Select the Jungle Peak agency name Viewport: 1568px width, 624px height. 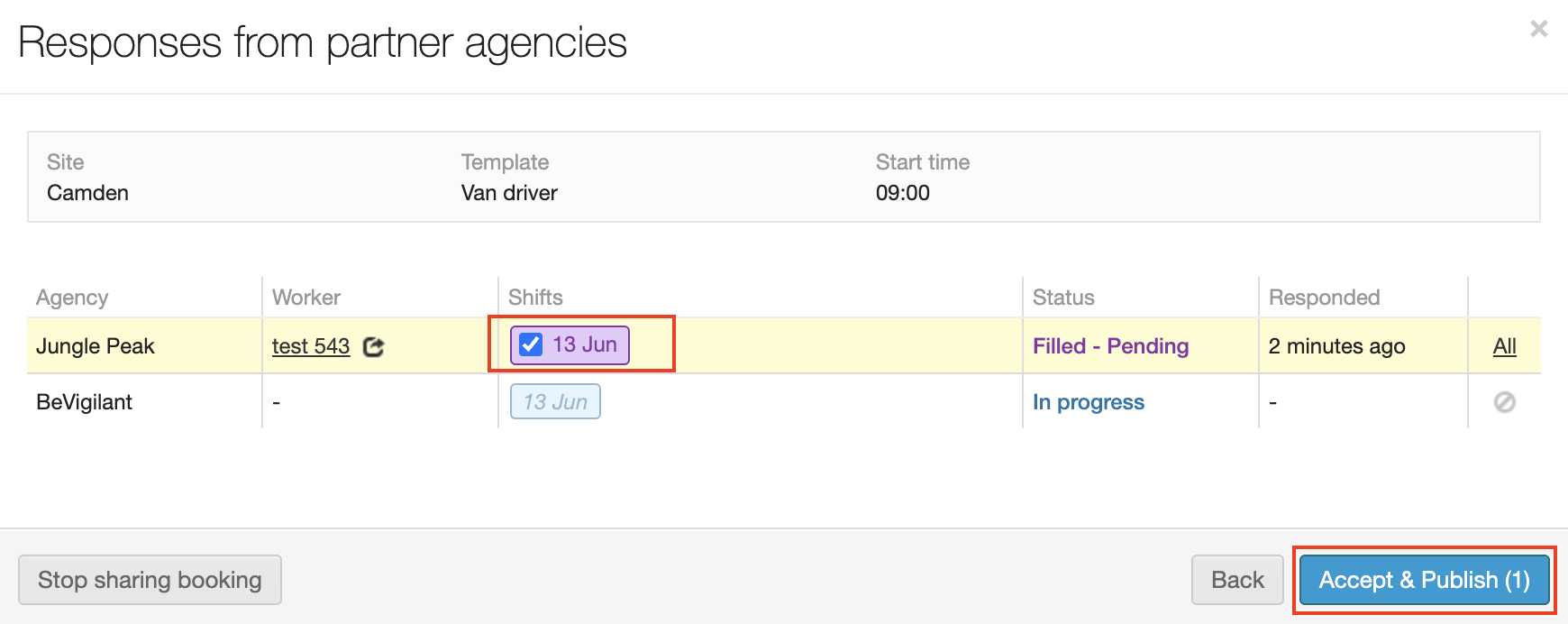pos(96,346)
